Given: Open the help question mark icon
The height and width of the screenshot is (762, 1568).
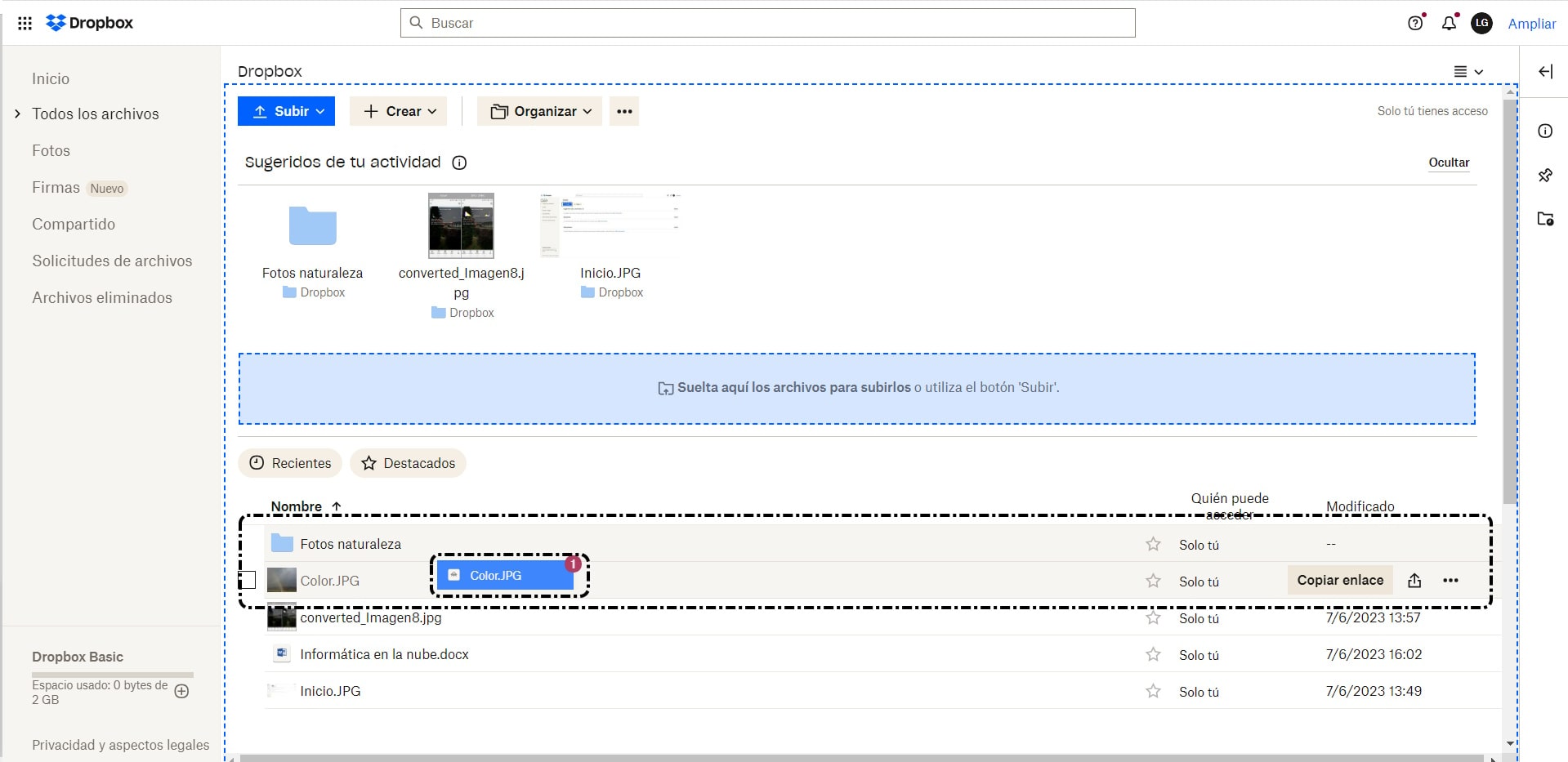Looking at the screenshot, I should 1415,23.
